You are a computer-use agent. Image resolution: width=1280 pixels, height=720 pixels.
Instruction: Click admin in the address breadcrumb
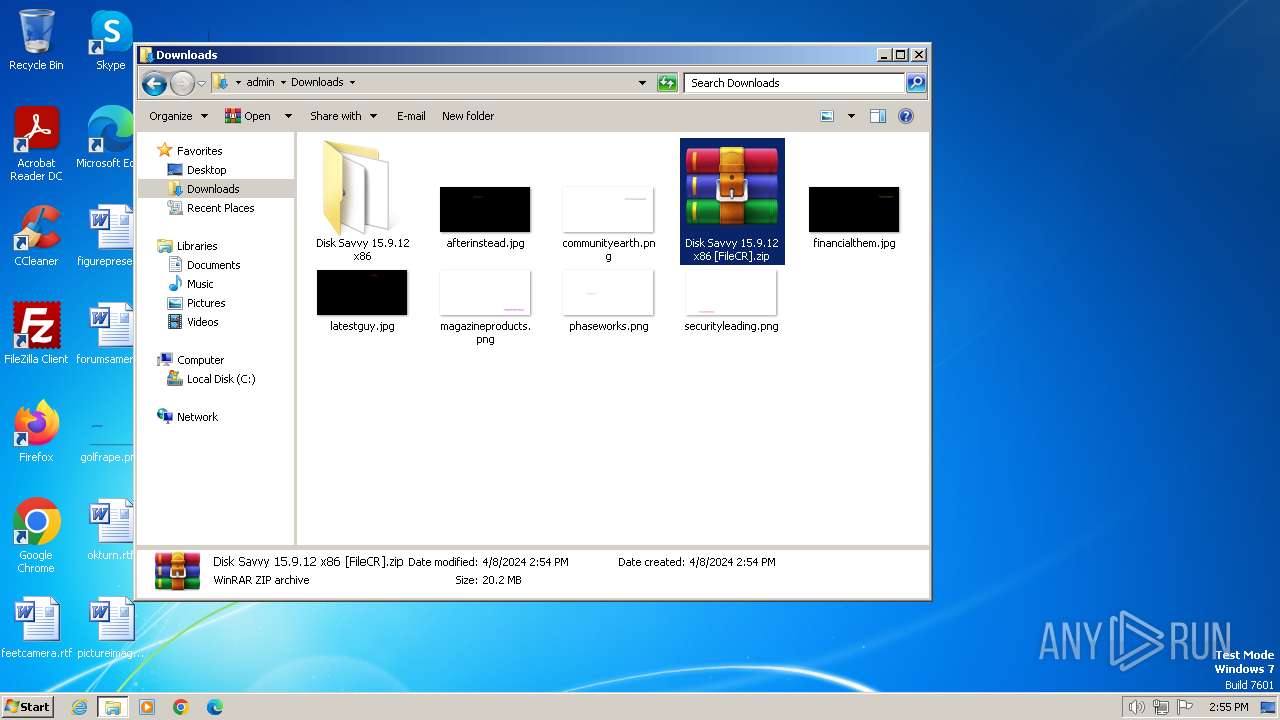(260, 83)
